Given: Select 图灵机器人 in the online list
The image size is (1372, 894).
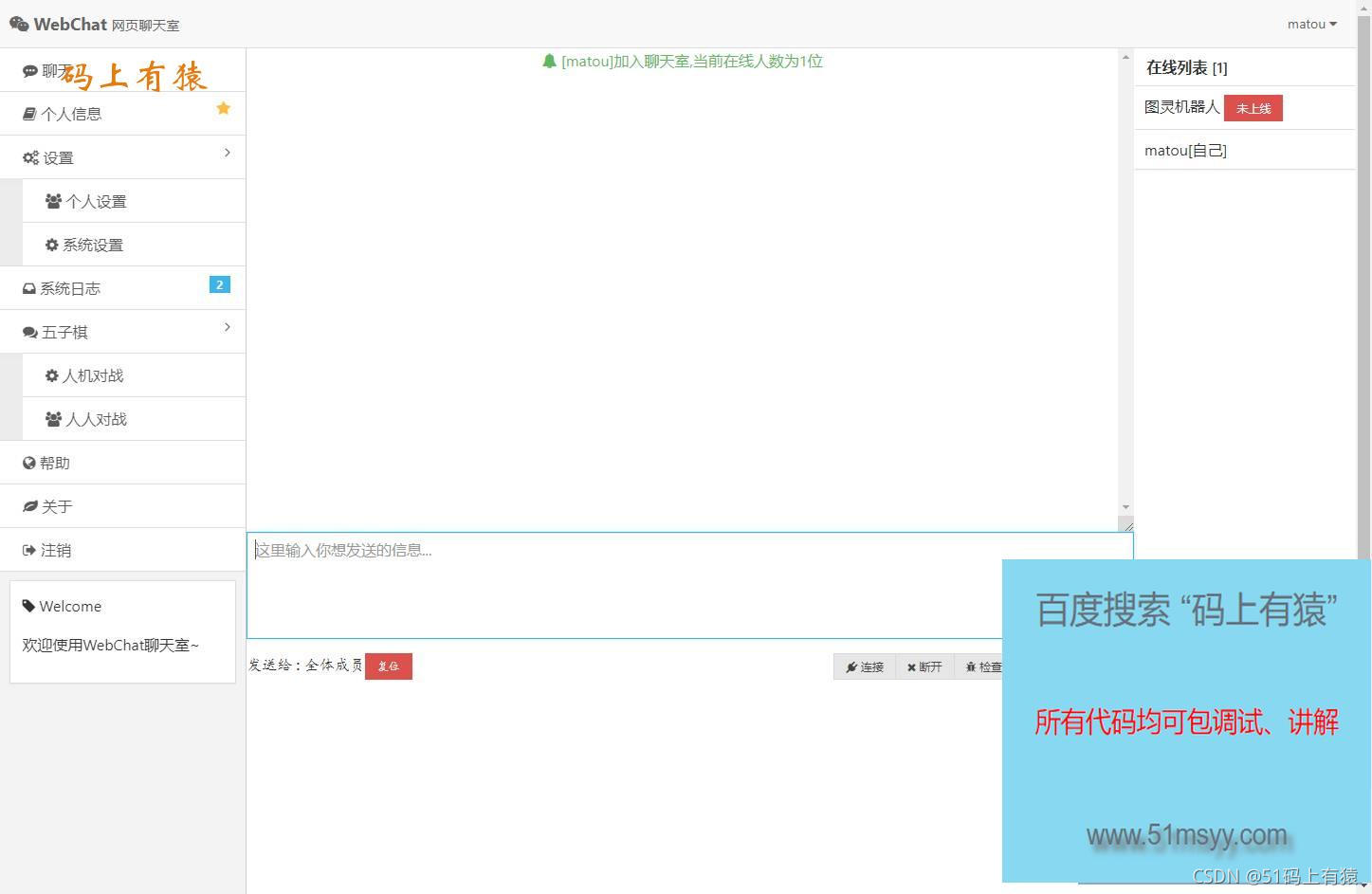Looking at the screenshot, I should [1180, 107].
